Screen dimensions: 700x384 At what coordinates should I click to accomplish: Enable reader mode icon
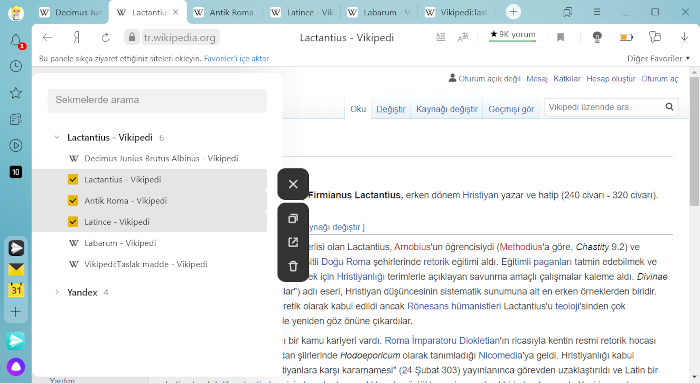pyautogui.click(x=441, y=38)
